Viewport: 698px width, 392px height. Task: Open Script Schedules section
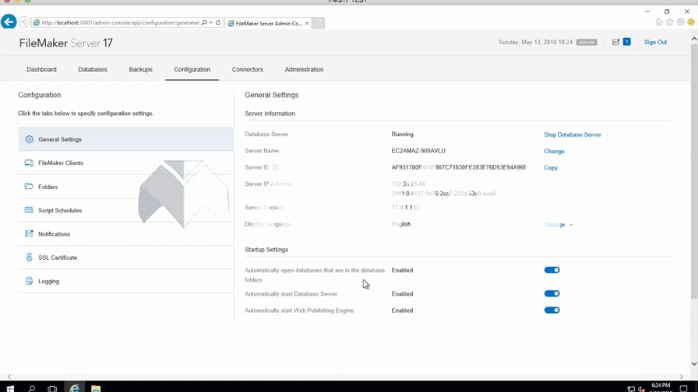tap(126, 210)
